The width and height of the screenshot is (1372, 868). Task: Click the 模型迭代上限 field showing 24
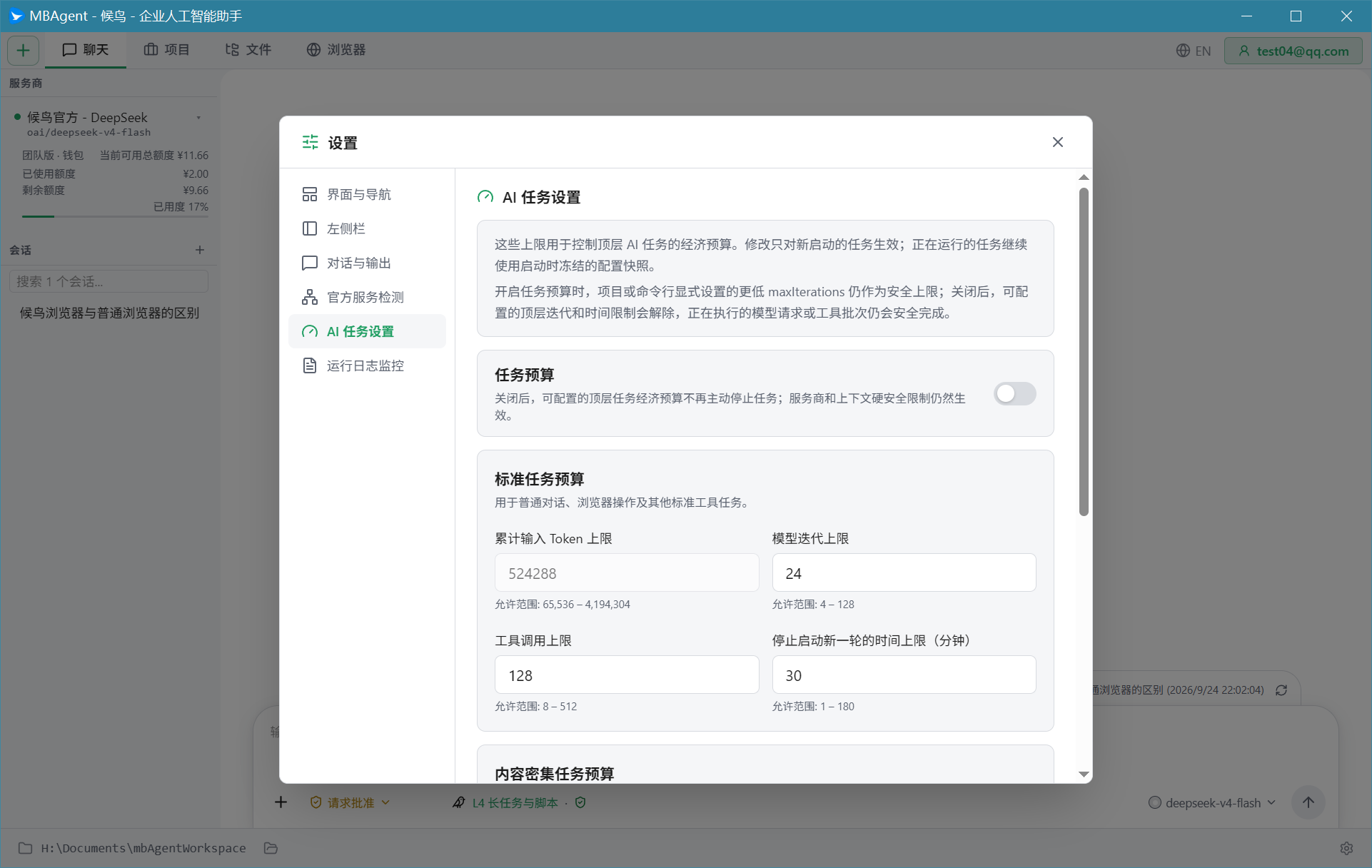pos(904,573)
